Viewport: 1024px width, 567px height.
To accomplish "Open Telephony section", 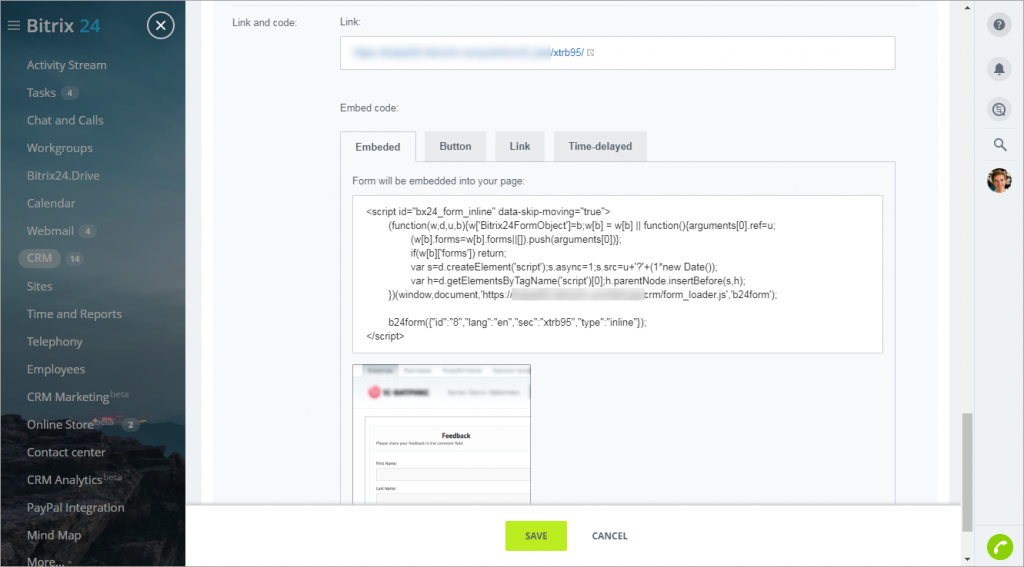I will coord(54,342).
